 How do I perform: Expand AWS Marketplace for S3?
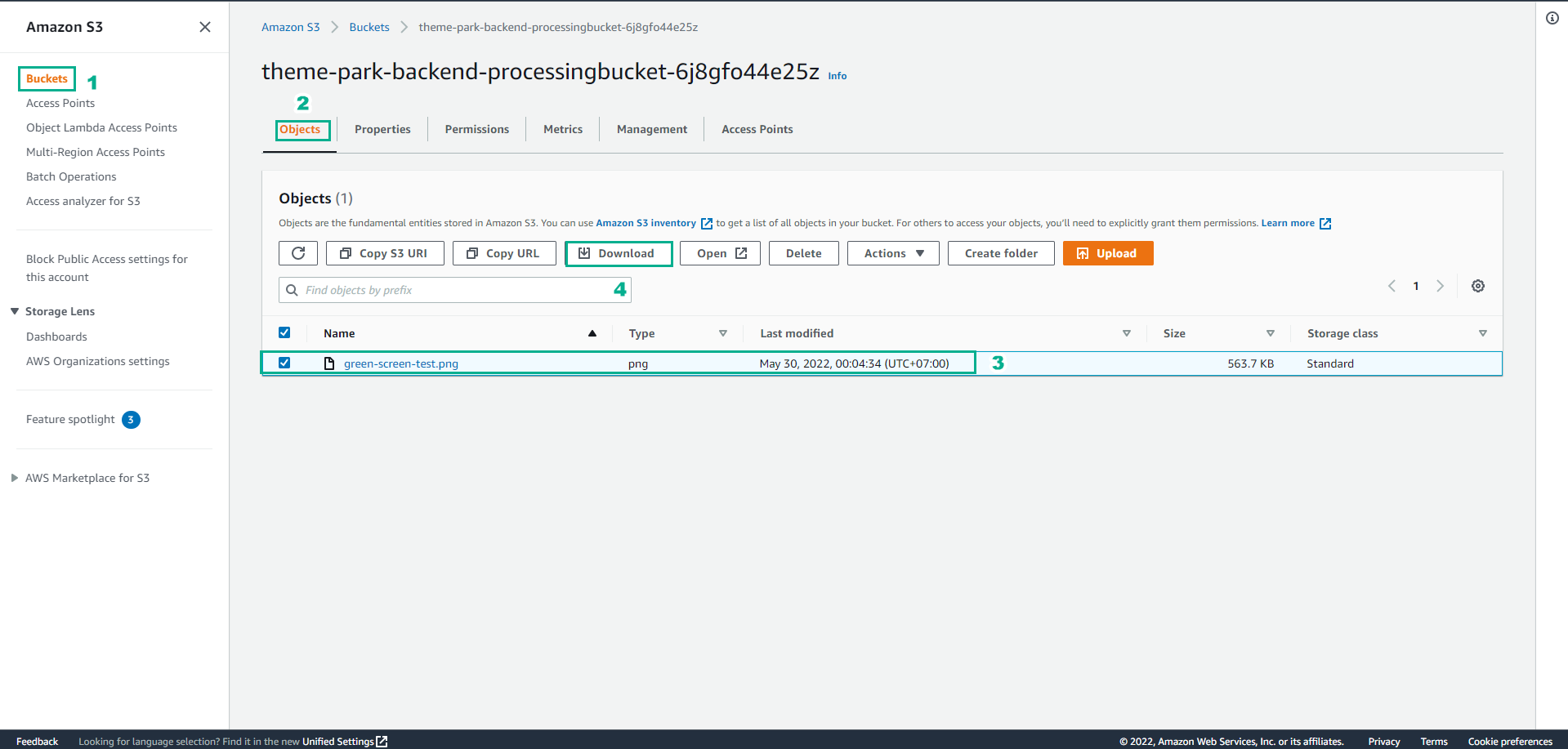click(x=15, y=478)
